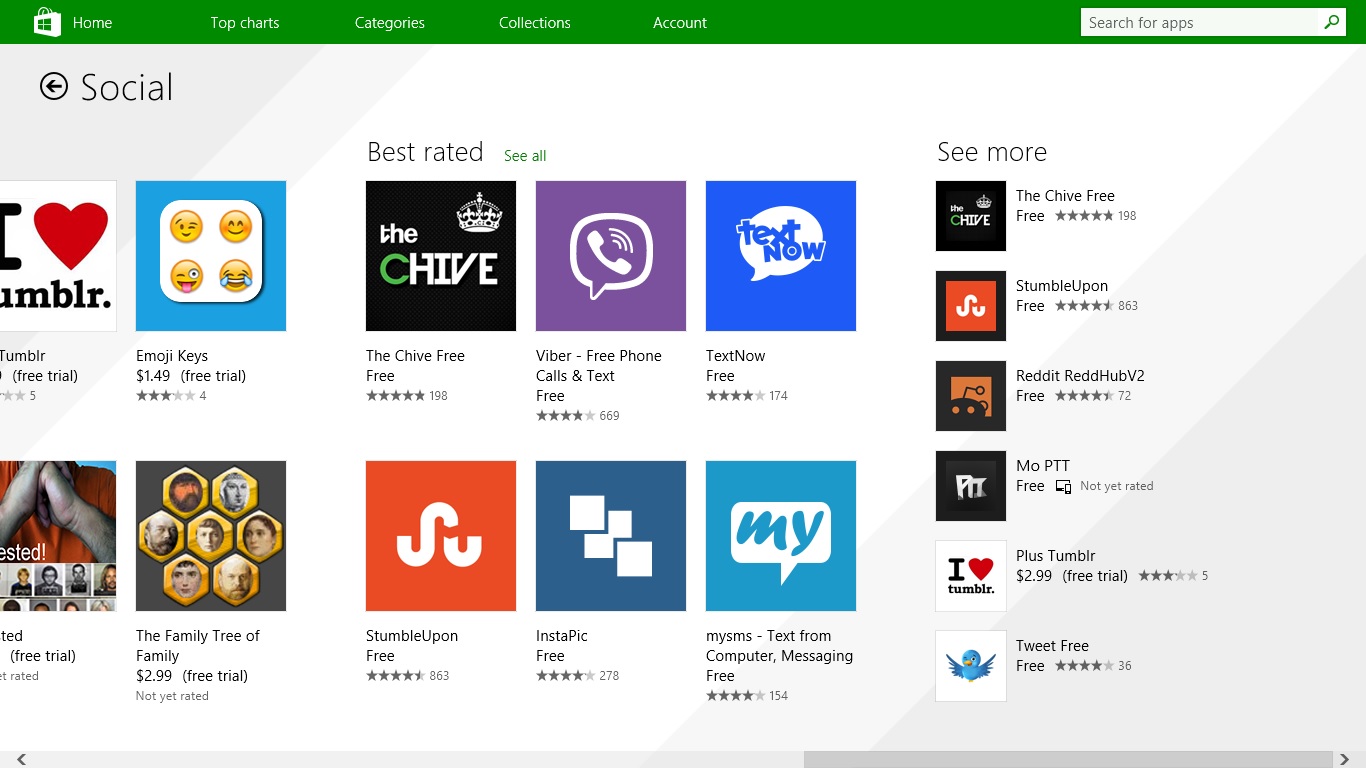Open The Family Tree of Family tile
The width and height of the screenshot is (1366, 768).
click(211, 536)
